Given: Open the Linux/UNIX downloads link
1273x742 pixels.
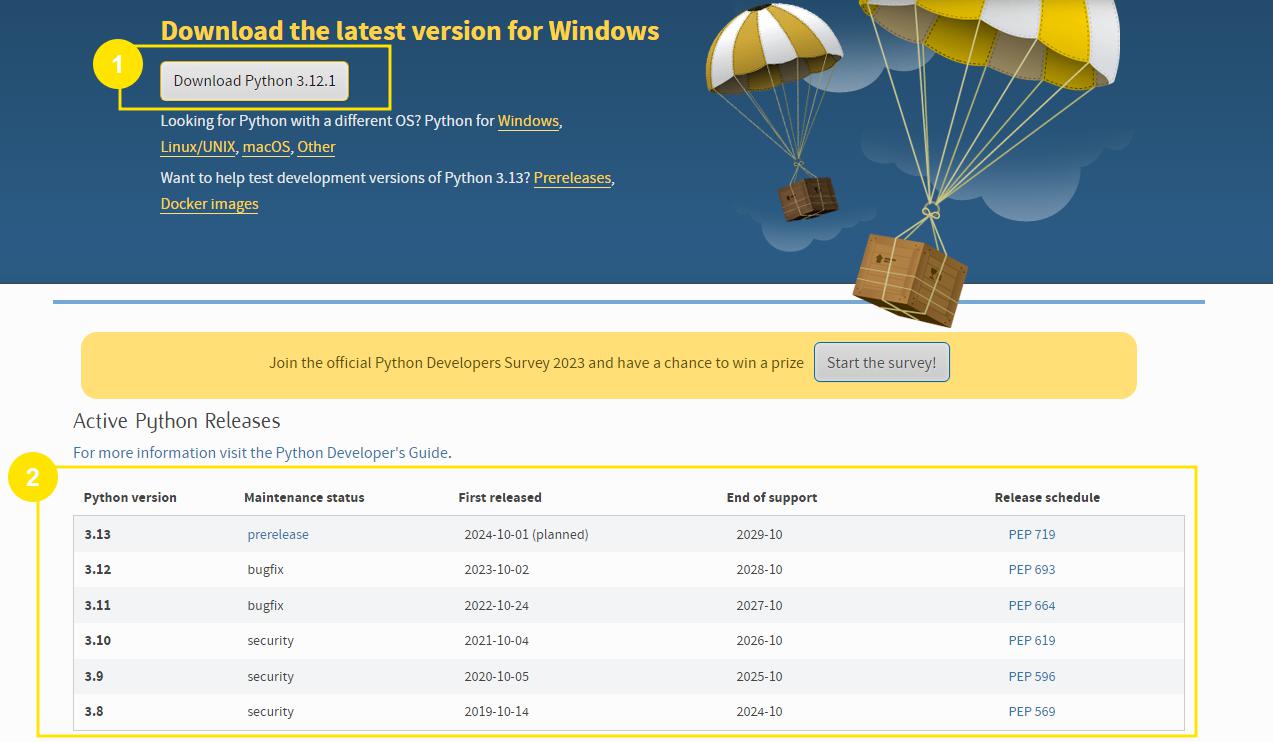Looking at the screenshot, I should 198,147.
